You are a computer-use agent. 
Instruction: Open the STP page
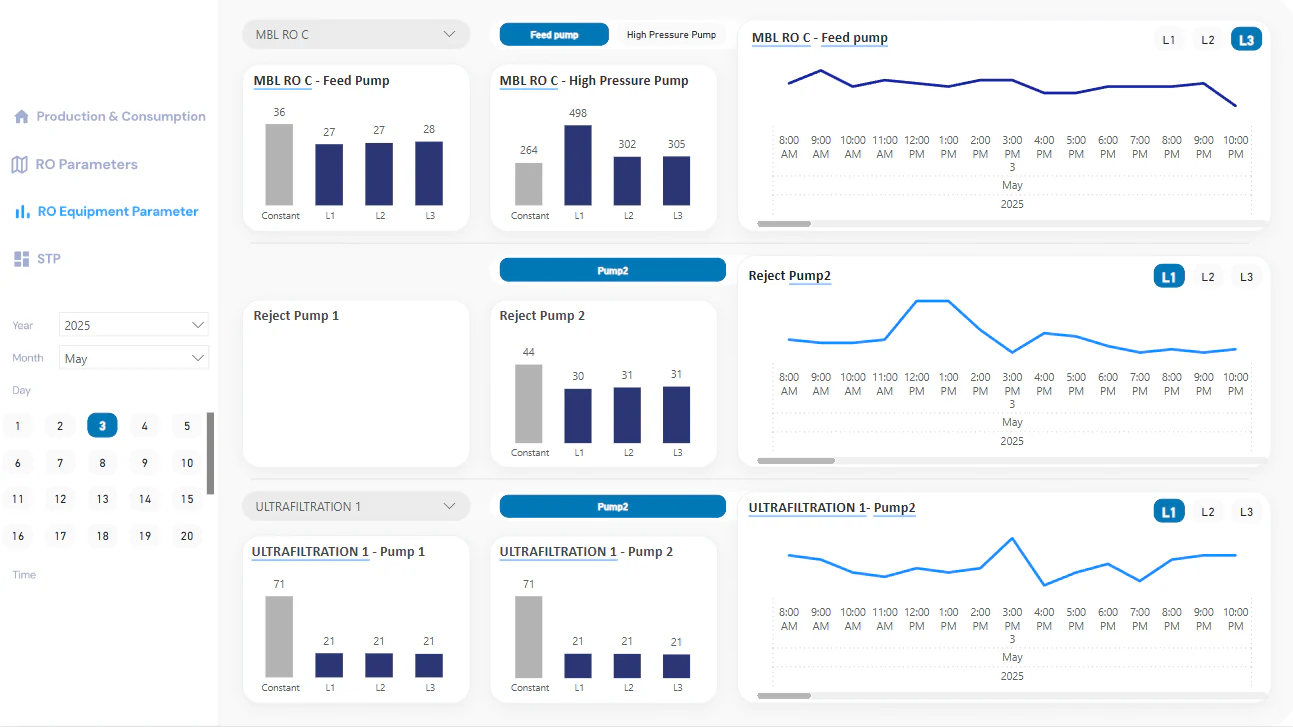pyautogui.click(x=49, y=259)
